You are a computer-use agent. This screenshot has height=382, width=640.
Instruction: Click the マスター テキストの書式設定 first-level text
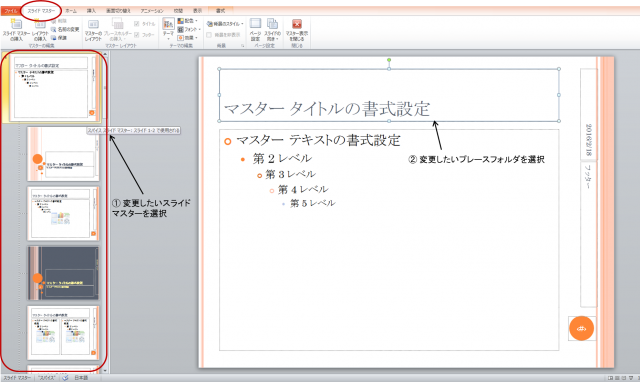pyautogui.click(x=318, y=140)
